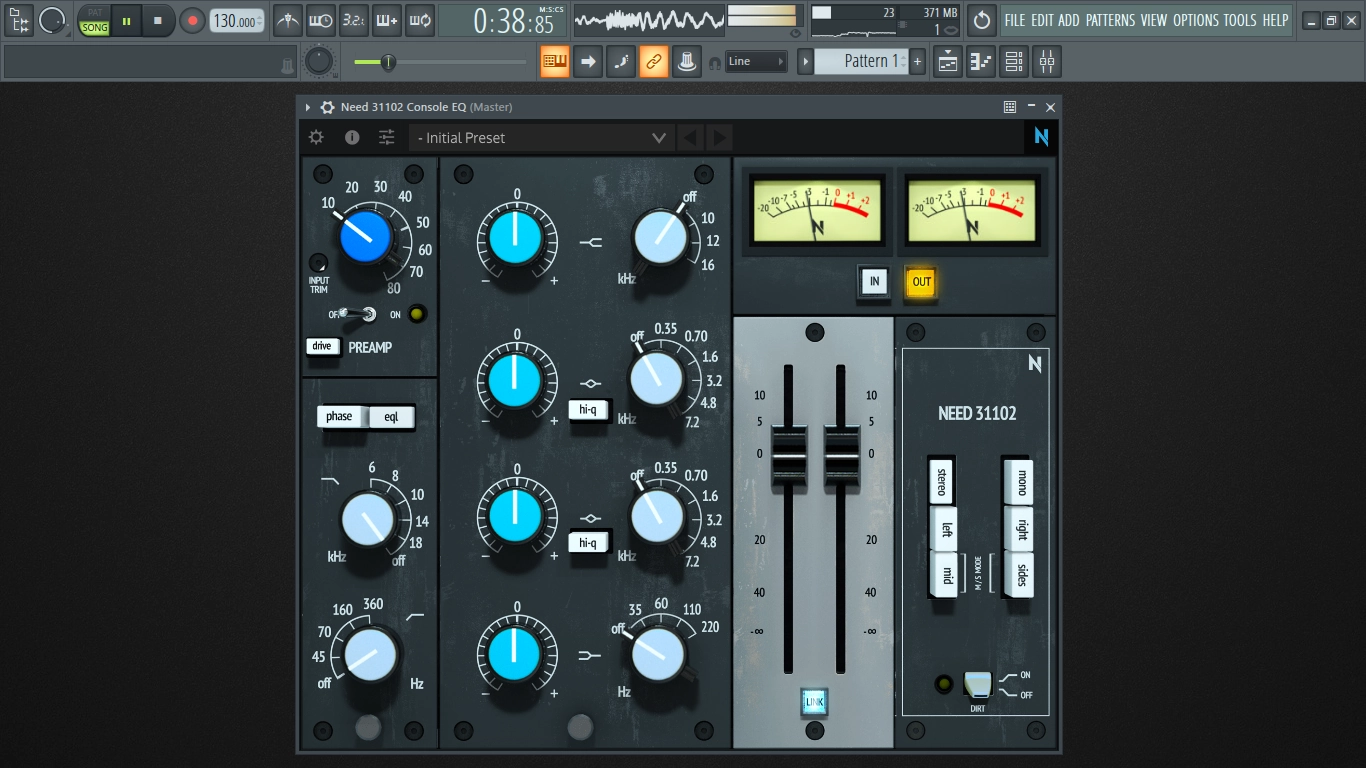Toggle step editing footprint icon
1366x768 pixels.
point(621,62)
